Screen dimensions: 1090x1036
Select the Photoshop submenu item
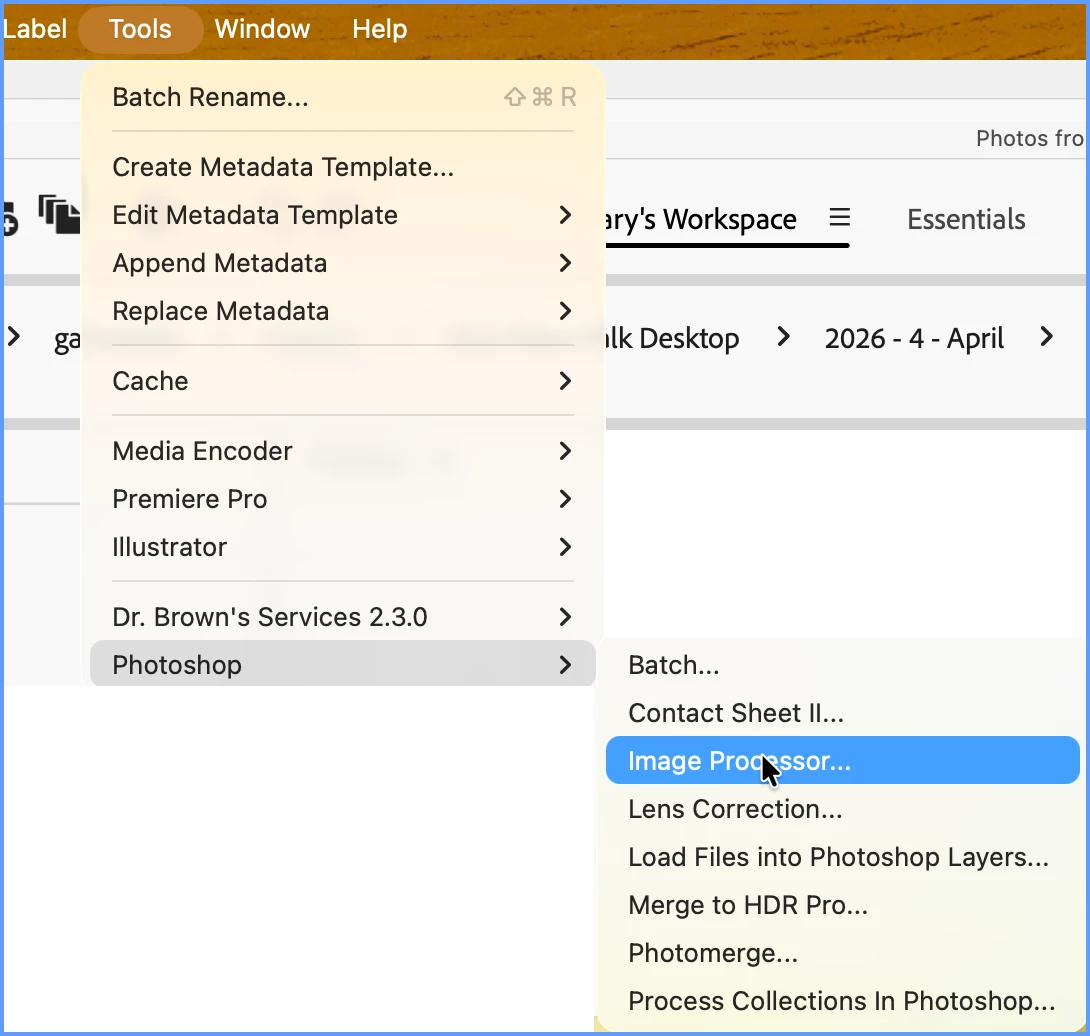[343, 665]
